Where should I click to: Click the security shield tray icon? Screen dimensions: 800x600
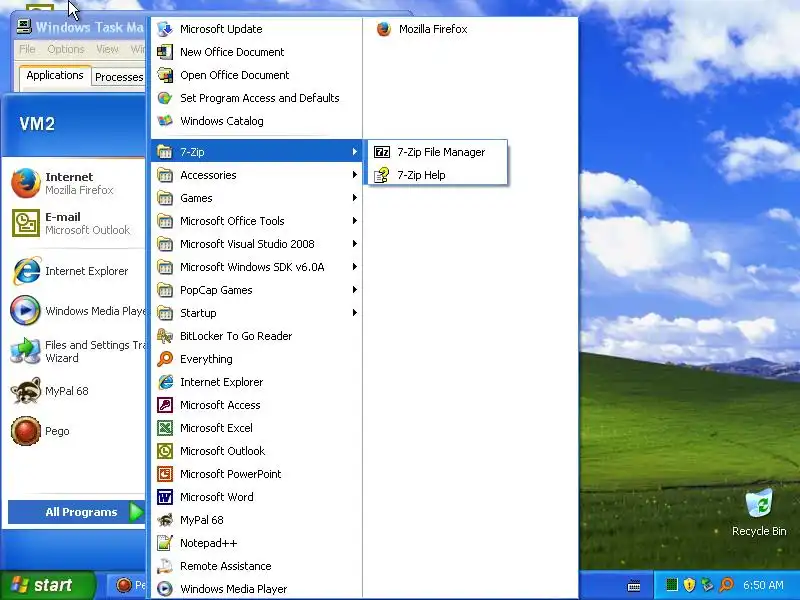tap(689, 585)
